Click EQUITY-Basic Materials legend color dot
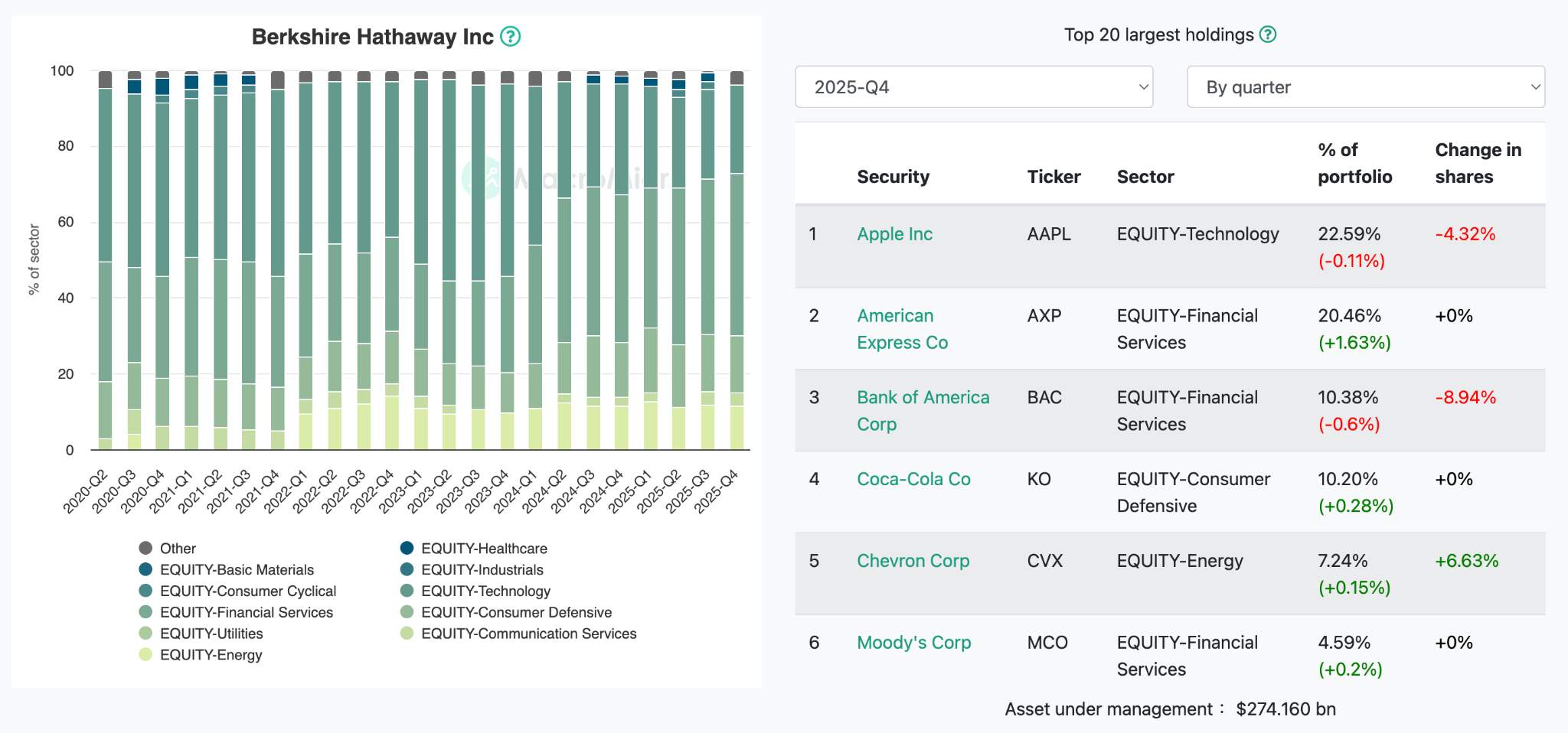1568x733 pixels. click(x=145, y=569)
